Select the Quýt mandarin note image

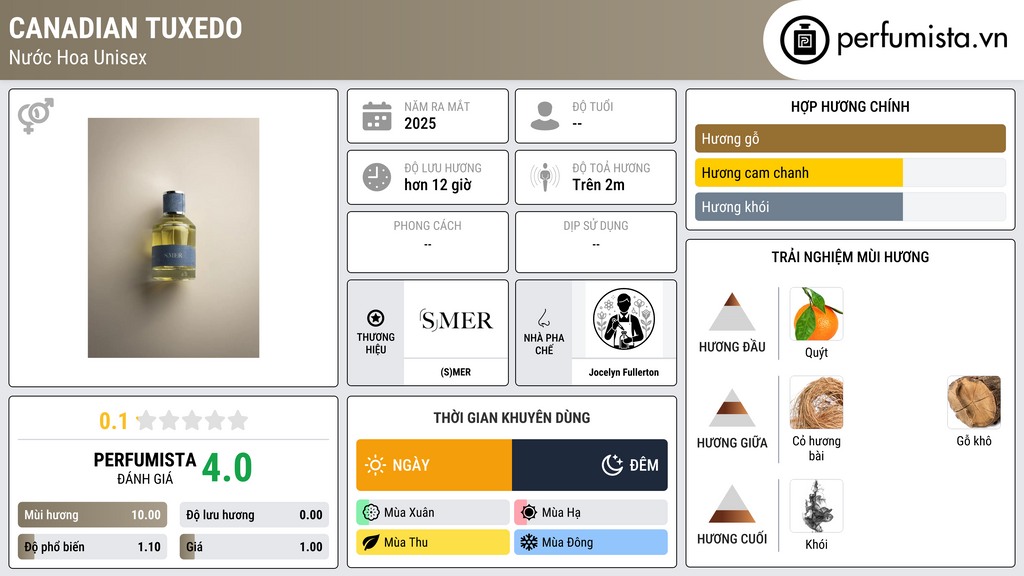(x=816, y=314)
